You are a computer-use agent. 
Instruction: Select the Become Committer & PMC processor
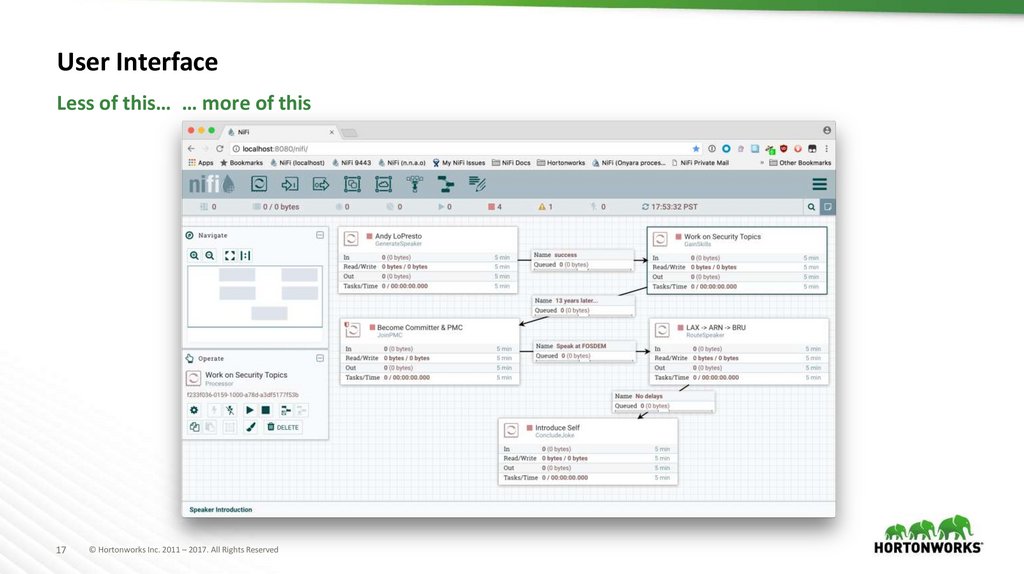click(430, 351)
